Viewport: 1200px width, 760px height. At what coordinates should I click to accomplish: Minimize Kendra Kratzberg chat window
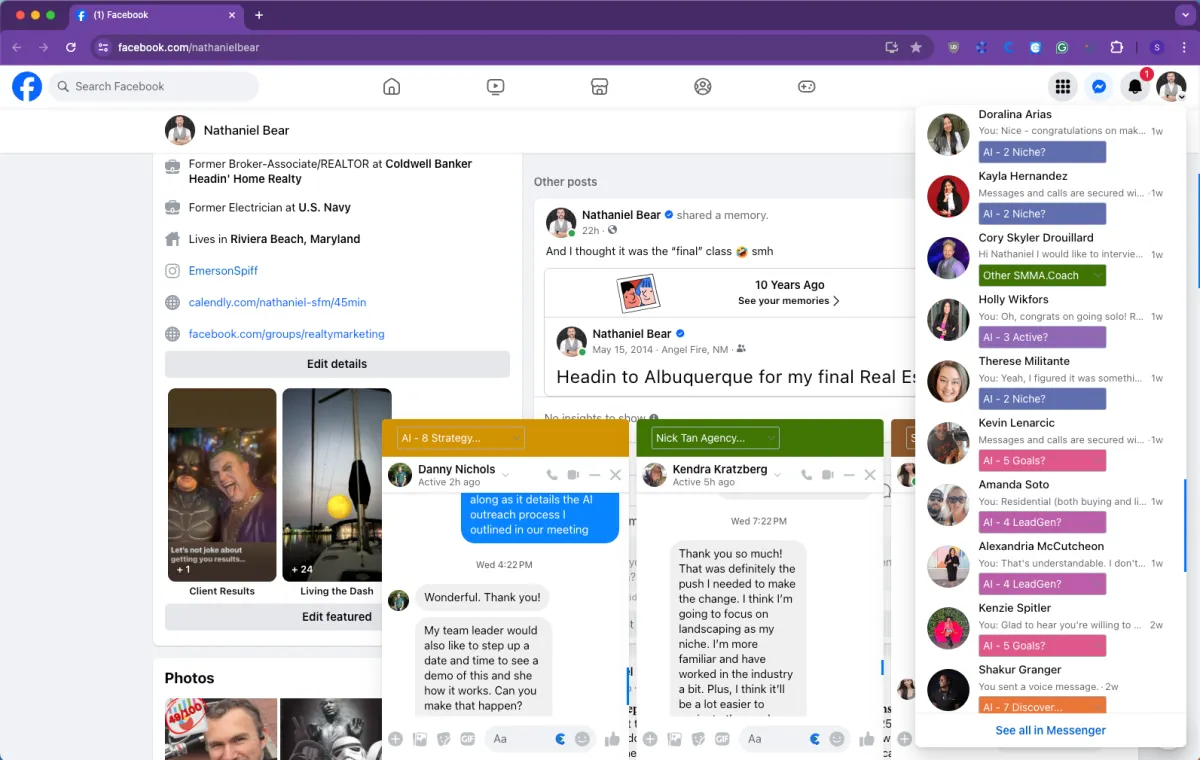[849, 475]
